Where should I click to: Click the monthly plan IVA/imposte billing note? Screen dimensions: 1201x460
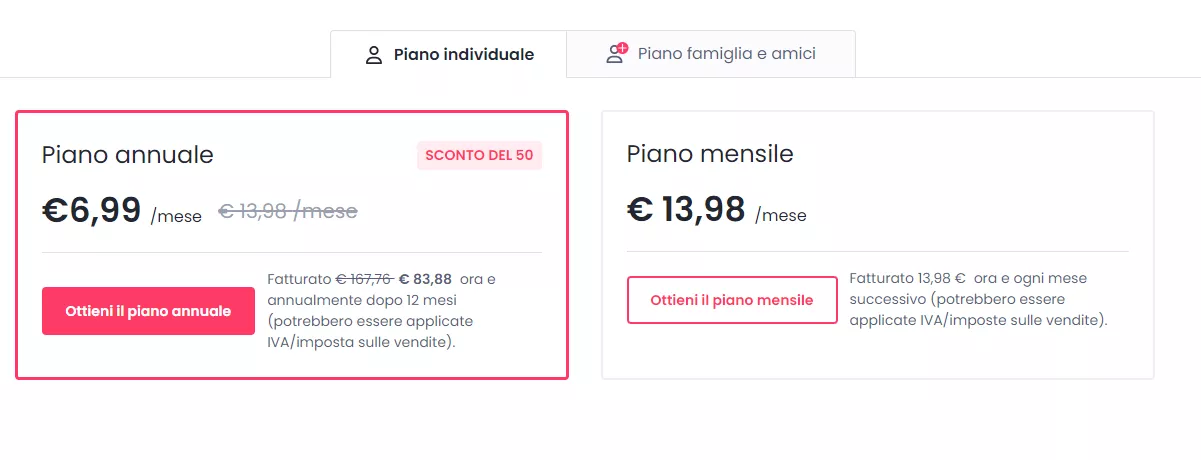pos(978,299)
